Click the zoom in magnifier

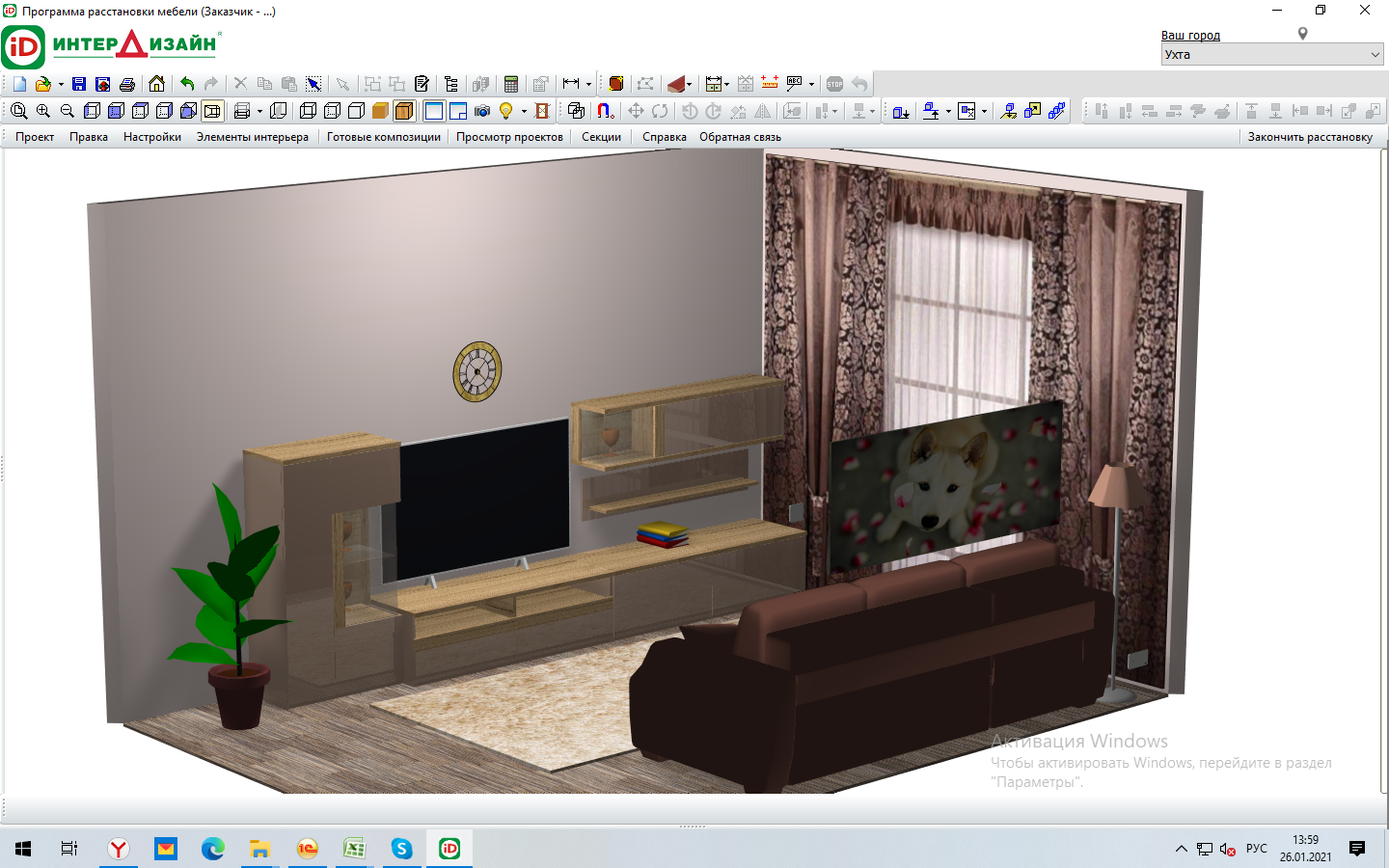pos(43,111)
